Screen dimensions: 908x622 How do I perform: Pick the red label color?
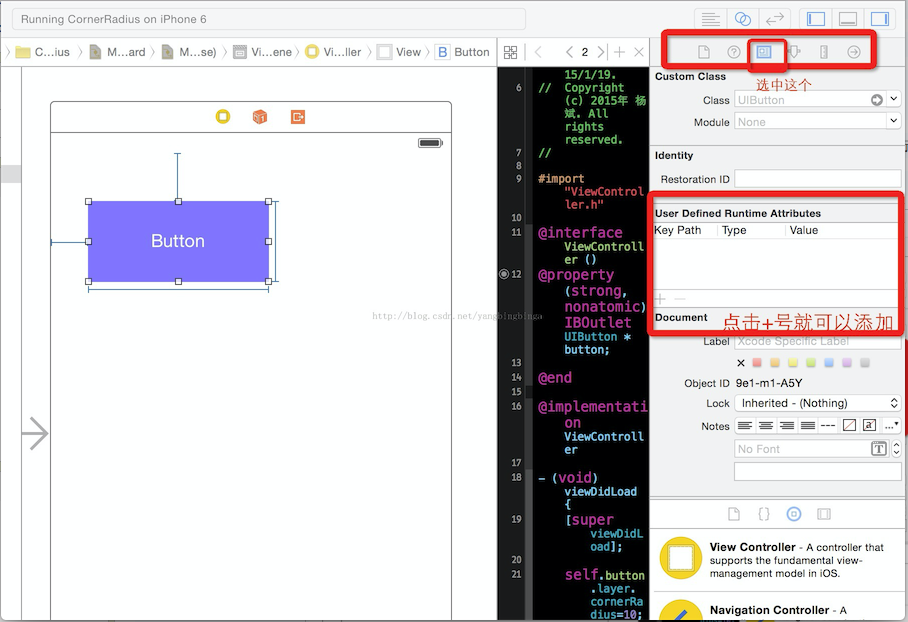point(757,363)
